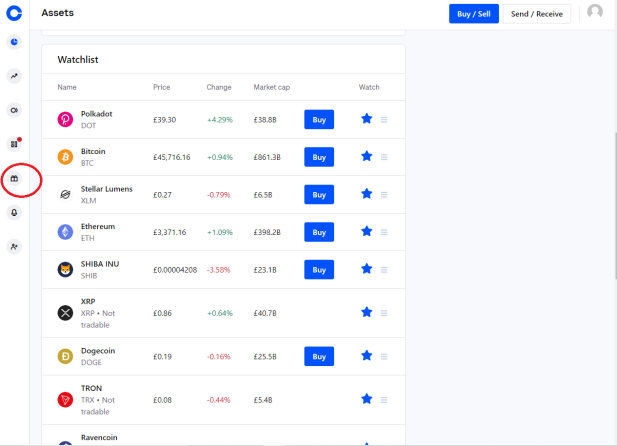Click the Buy / Sell button

pyautogui.click(x=474, y=14)
